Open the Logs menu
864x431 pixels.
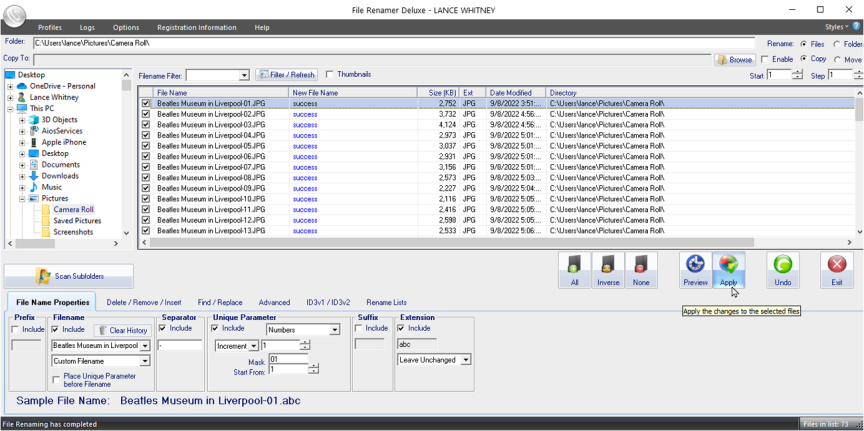(x=87, y=28)
